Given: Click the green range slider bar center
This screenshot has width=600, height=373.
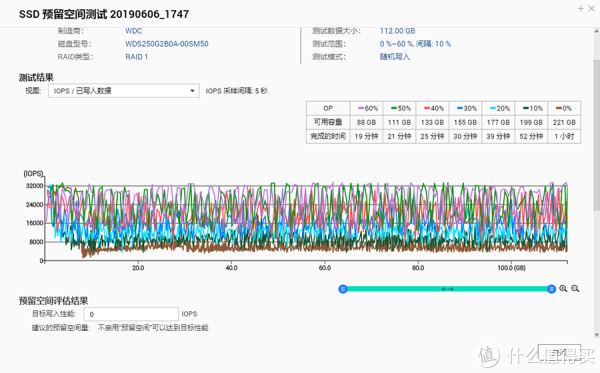Looking at the screenshot, I should [x=447, y=289].
